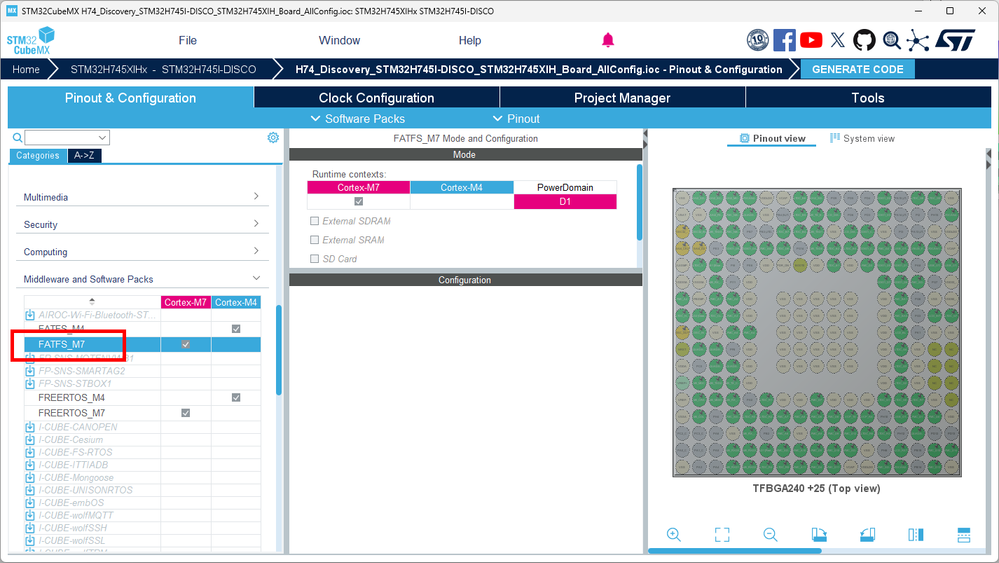This screenshot has width=999, height=563.
Task: Click the pinout view horizontal scrollbar
Action: [735, 550]
